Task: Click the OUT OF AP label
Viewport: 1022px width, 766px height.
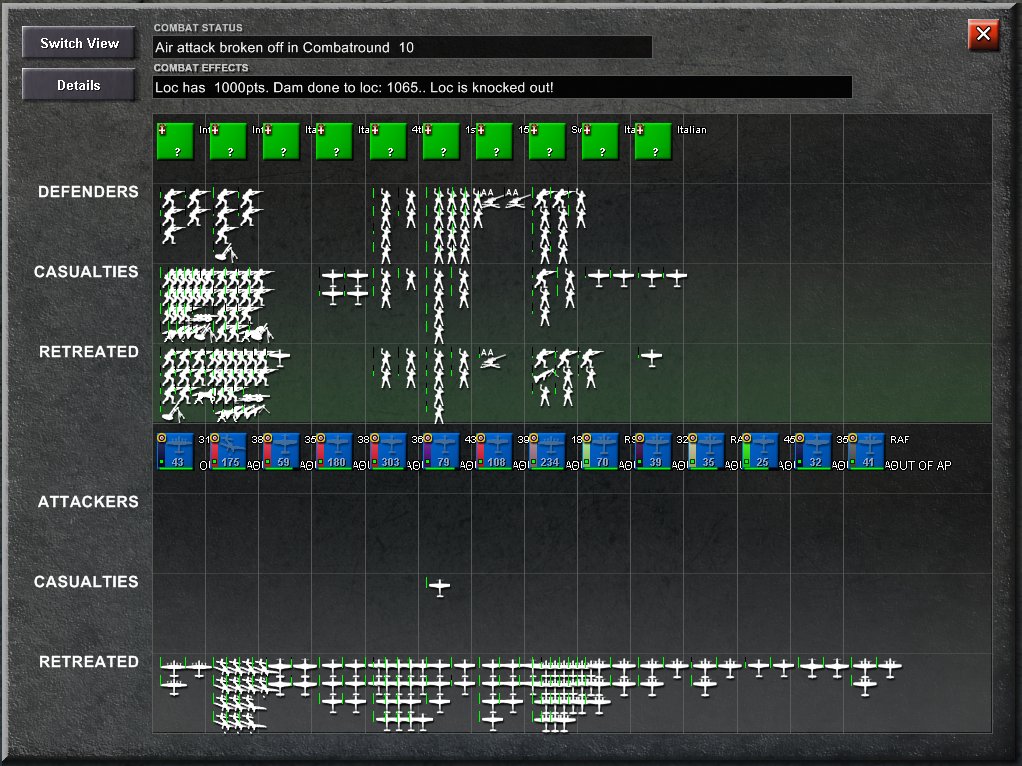Action: [920, 465]
